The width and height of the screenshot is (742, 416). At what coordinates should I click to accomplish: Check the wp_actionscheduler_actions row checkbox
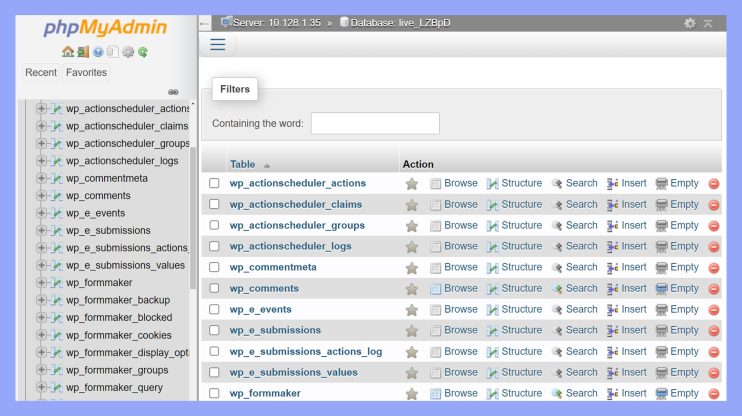(214, 183)
